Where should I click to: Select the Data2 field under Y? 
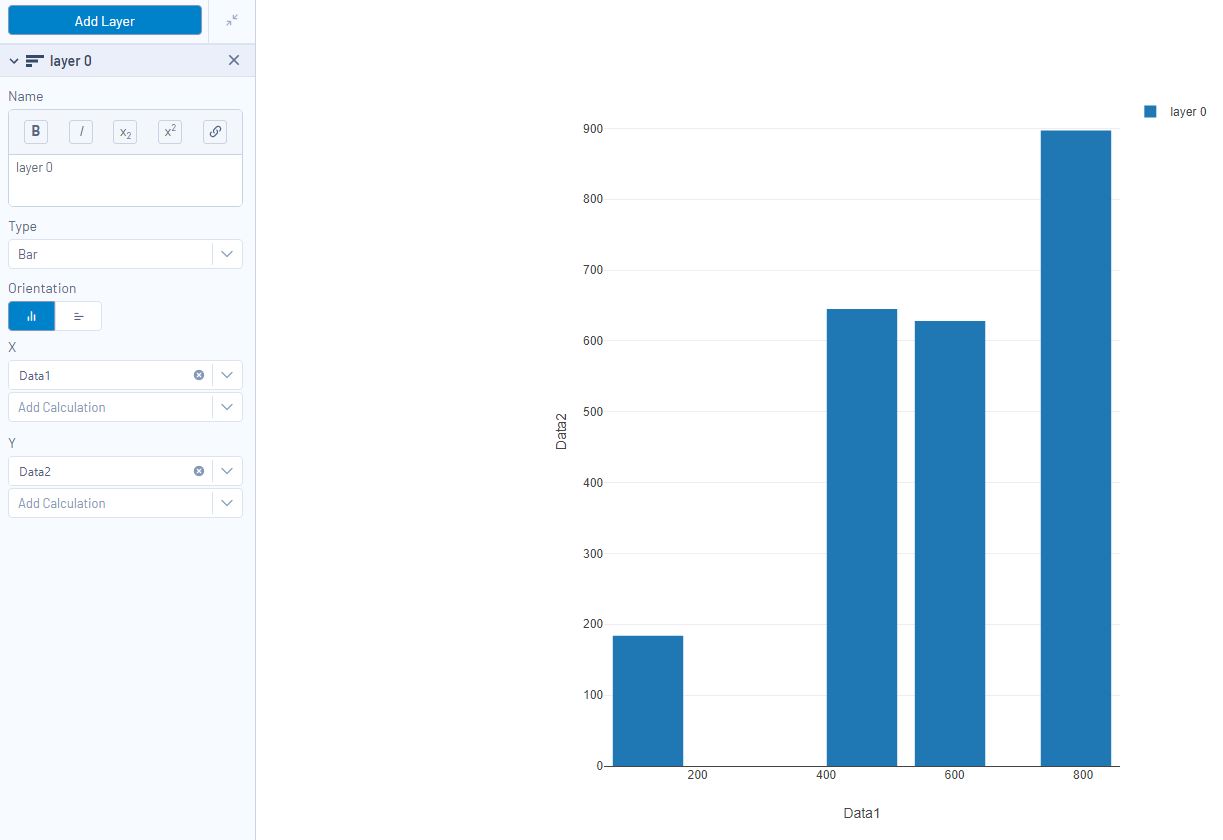pyautogui.click(x=100, y=471)
